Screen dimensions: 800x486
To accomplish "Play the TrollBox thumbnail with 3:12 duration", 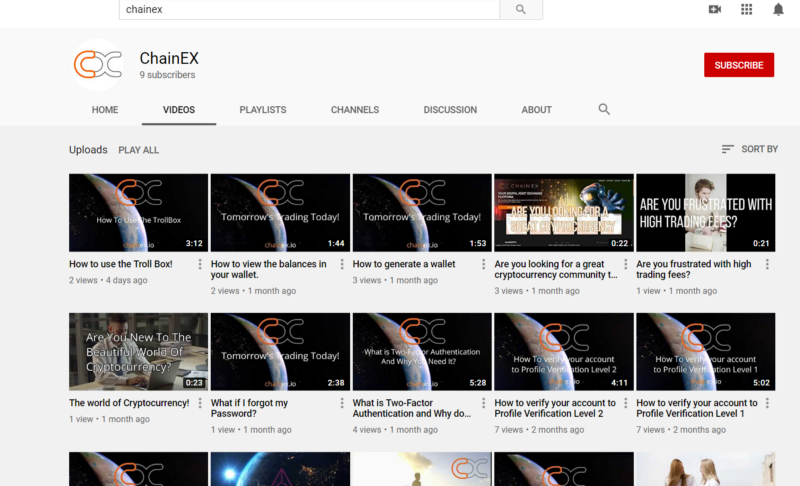I will coord(138,213).
